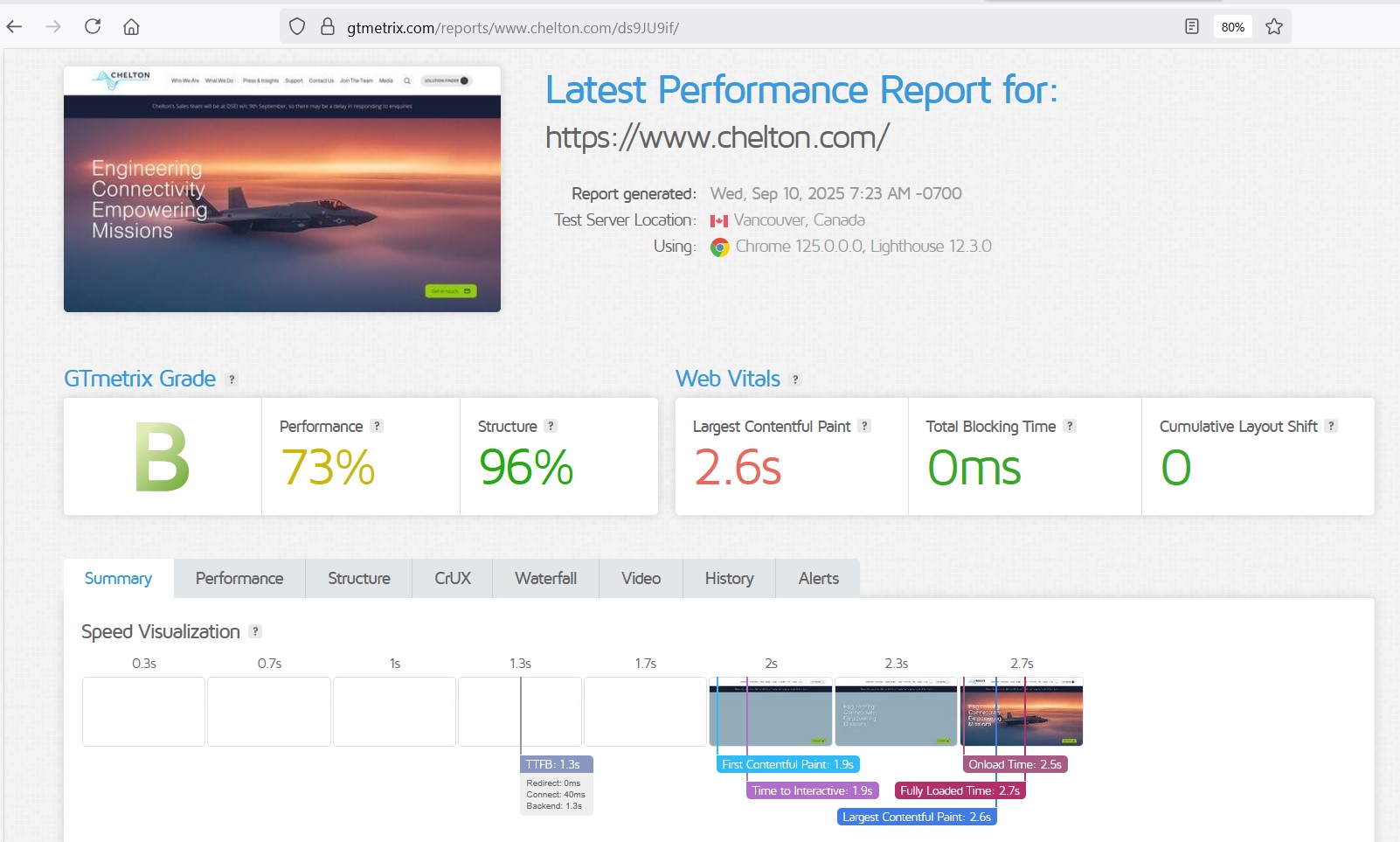Go back using browser back arrow
This screenshot has width=1400, height=842.
click(x=14, y=26)
